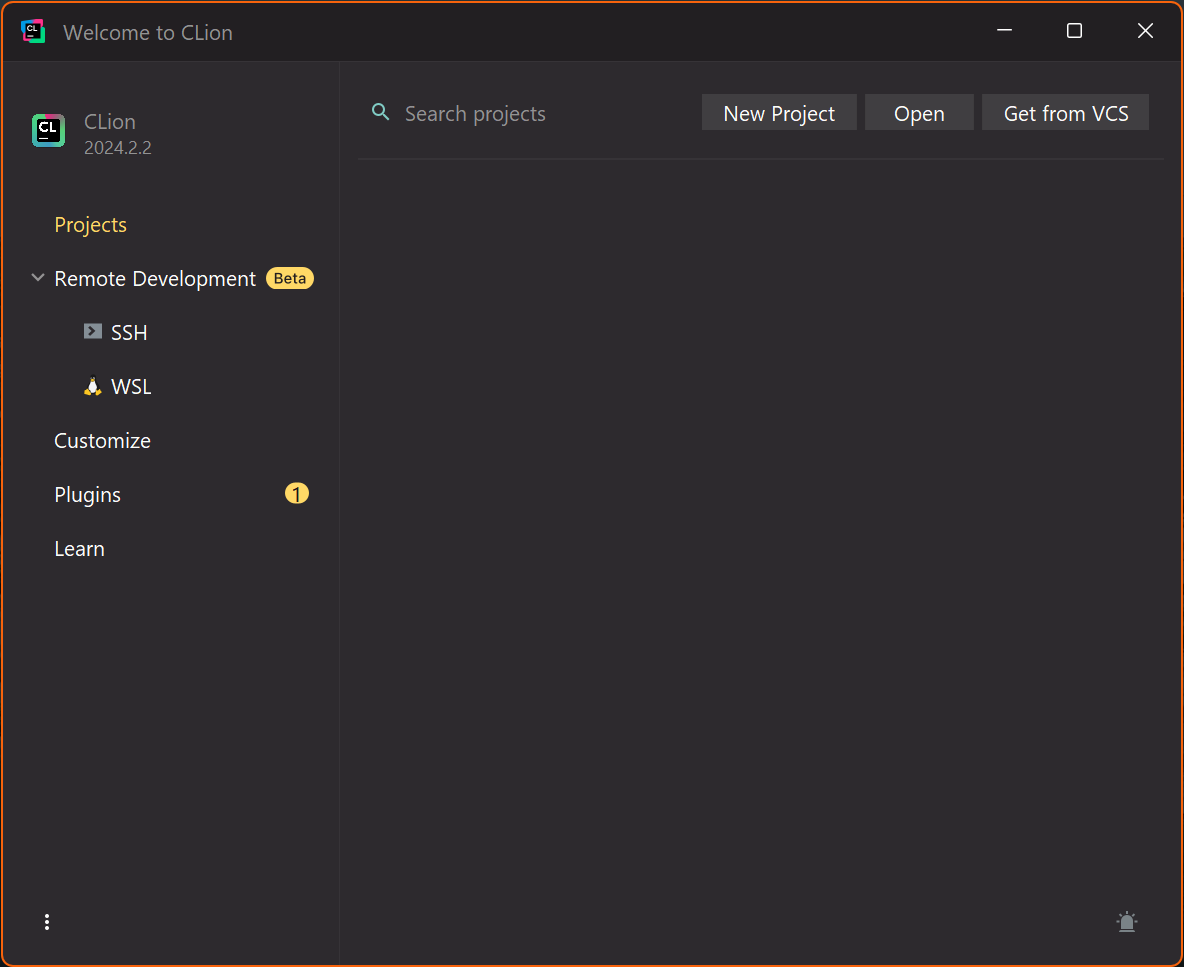This screenshot has width=1184, height=967.
Task: Click the Beta badge beside Remote Development
Action: [x=290, y=279]
